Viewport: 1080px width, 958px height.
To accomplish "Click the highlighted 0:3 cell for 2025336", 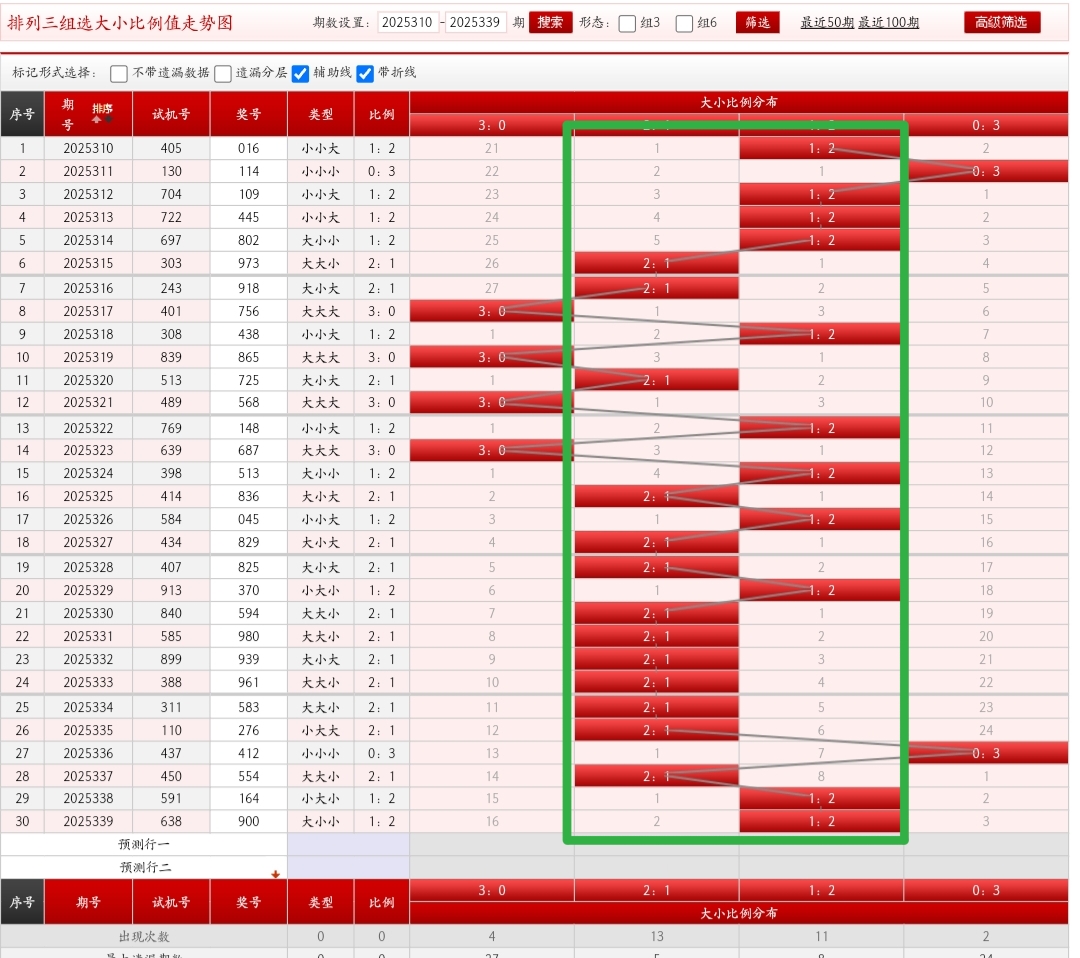I will (x=985, y=753).
